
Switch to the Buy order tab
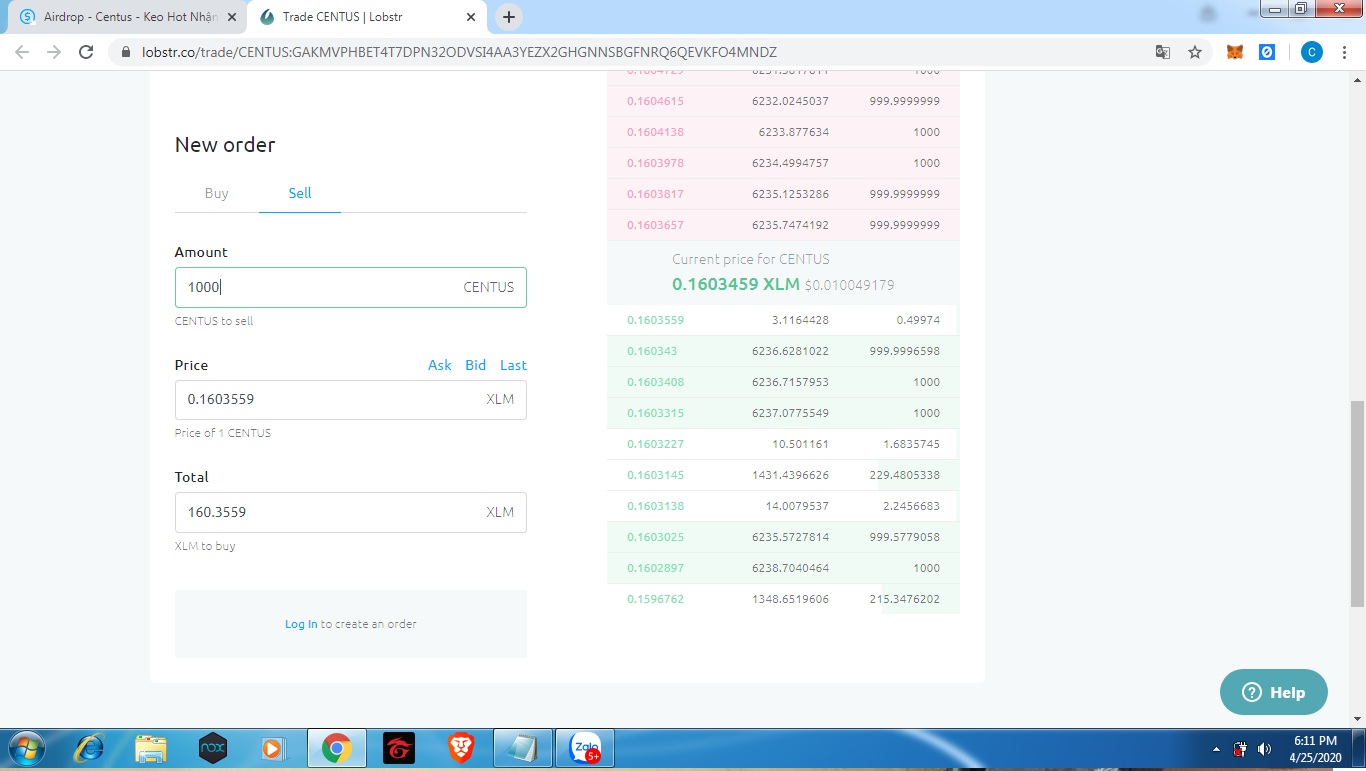(216, 194)
